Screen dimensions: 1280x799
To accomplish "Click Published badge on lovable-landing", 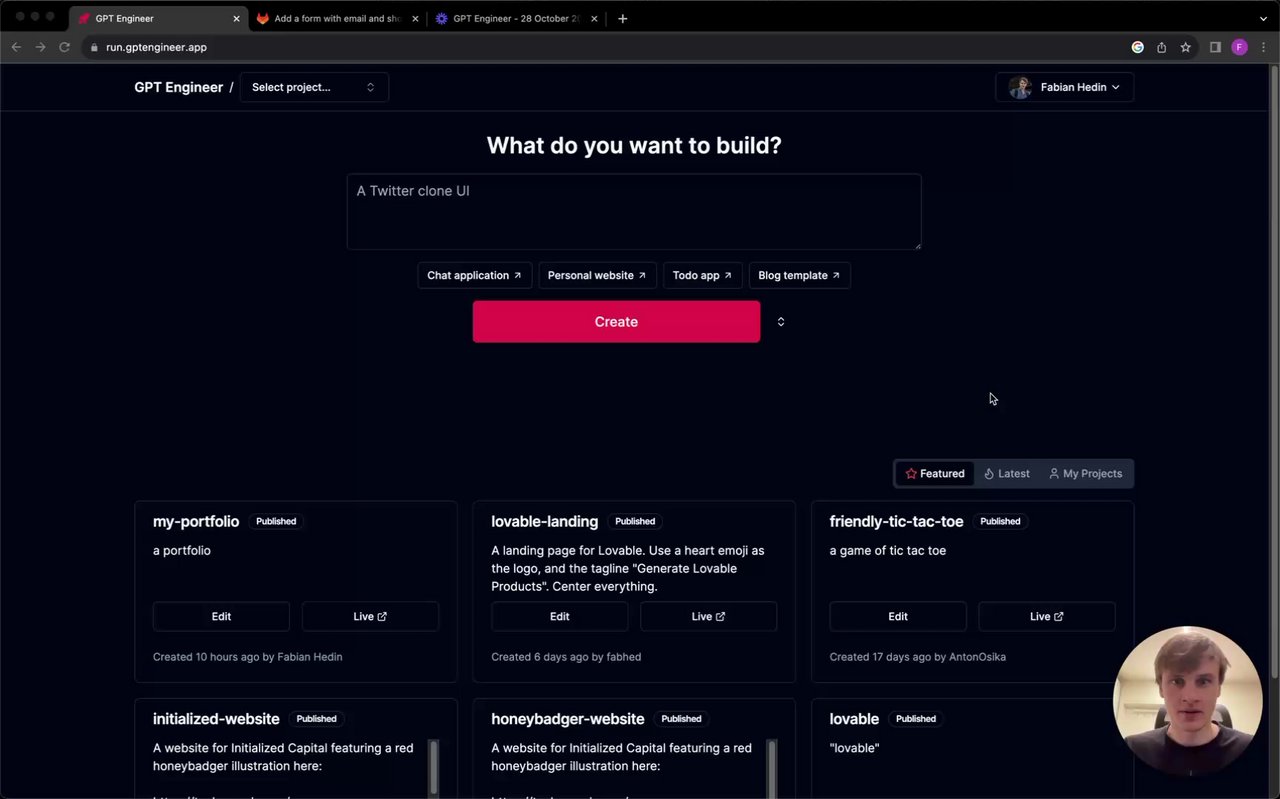I will pyautogui.click(x=635, y=521).
